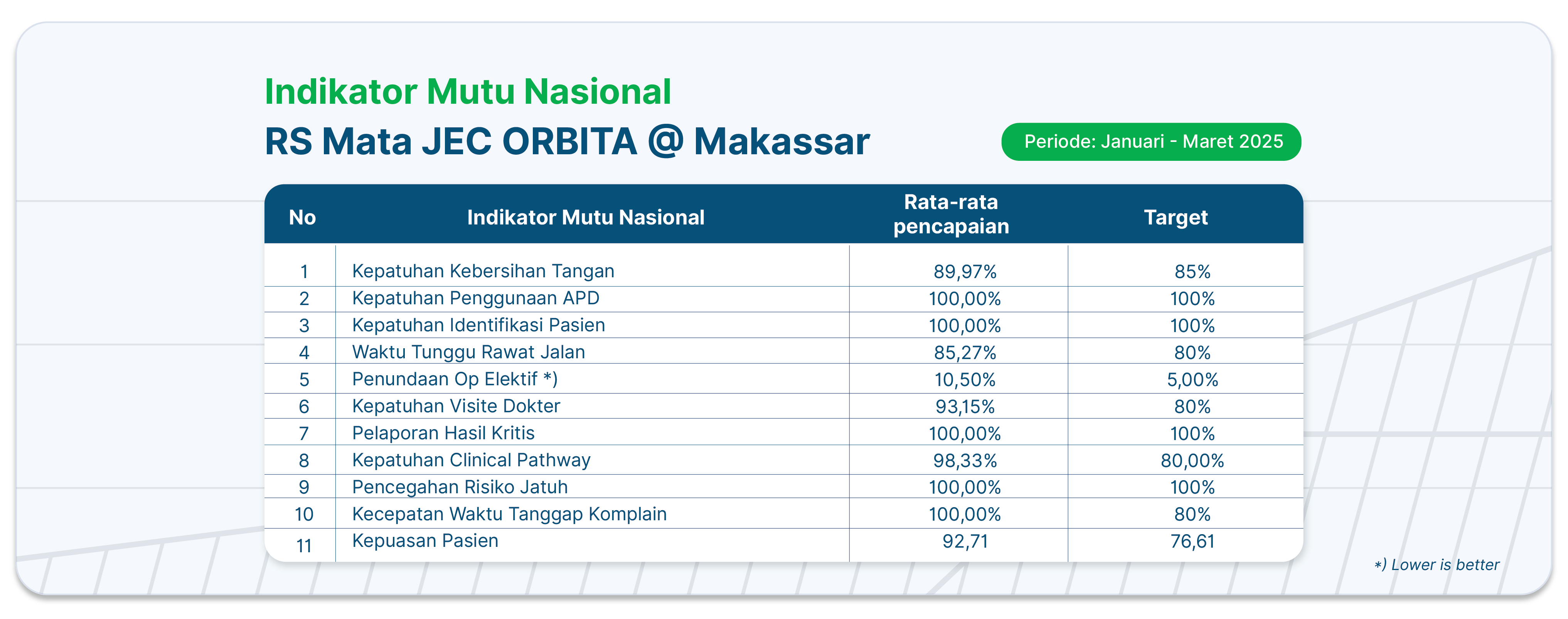This screenshot has width=1568, height=619.
Task: Click the RS Mata JEC ORBITA @ Makassar title
Action: (x=567, y=142)
